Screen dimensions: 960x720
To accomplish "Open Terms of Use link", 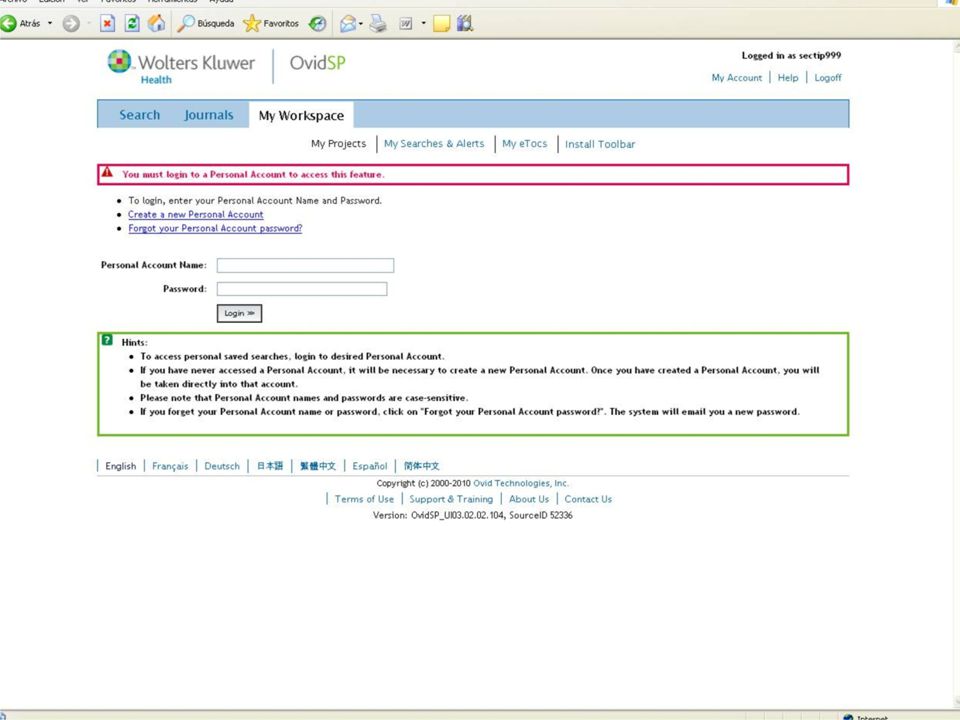I will [x=364, y=499].
